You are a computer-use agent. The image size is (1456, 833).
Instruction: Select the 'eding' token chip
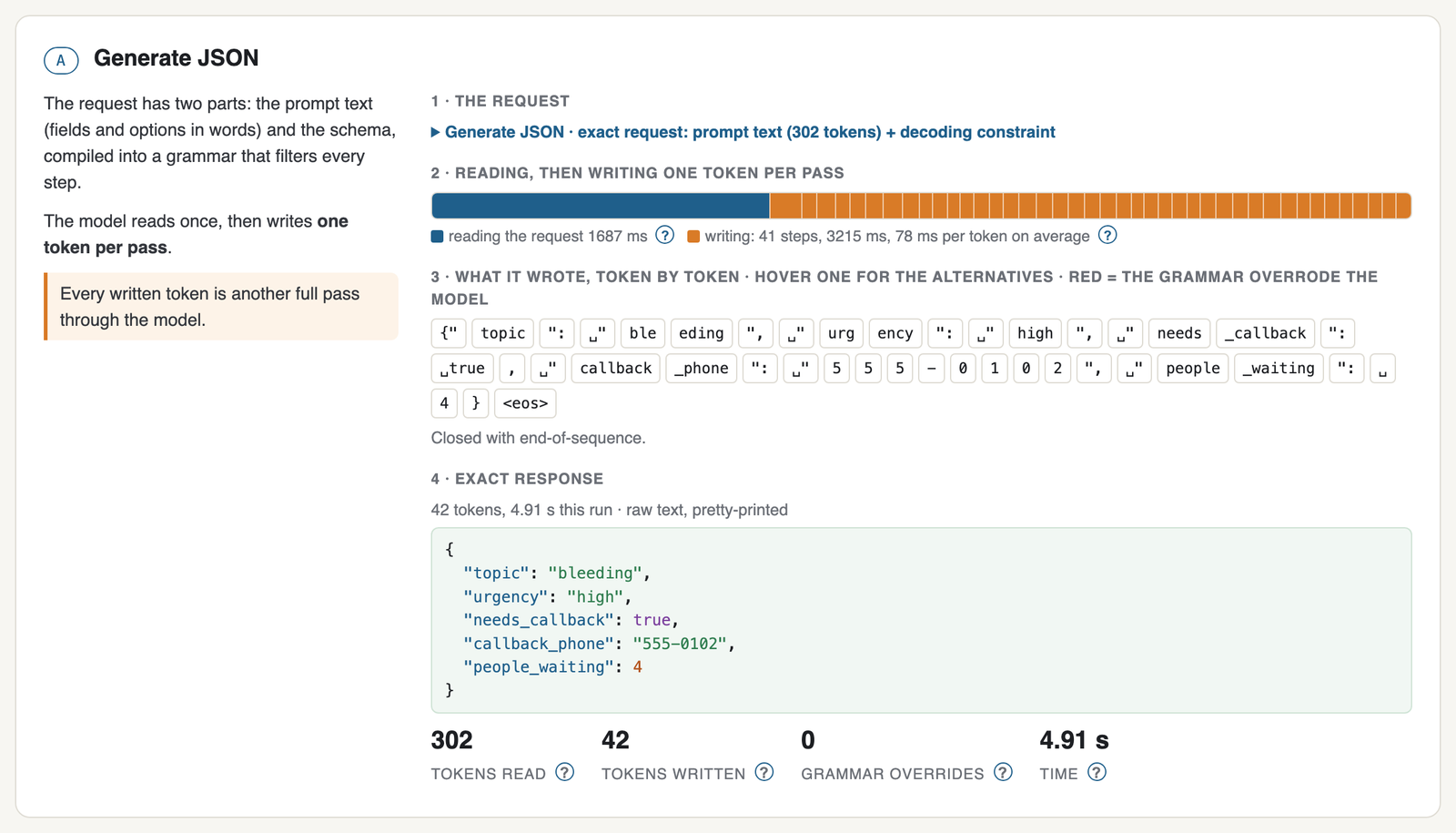pos(702,333)
